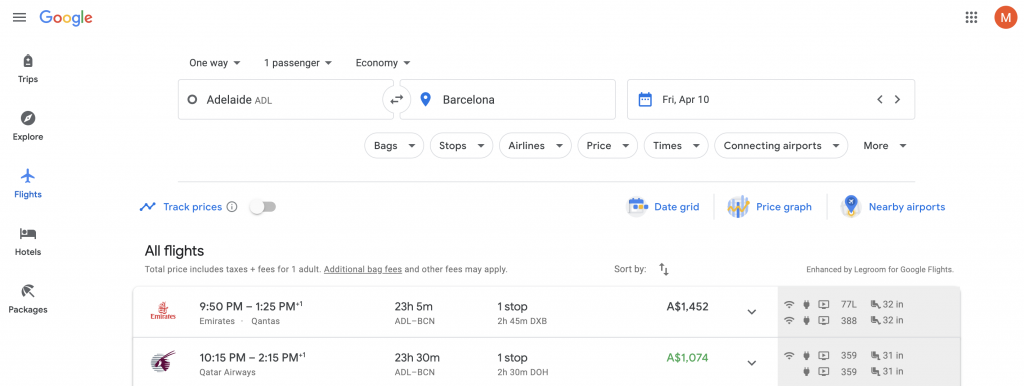
Task: Open the Price graph
Action: point(769,206)
